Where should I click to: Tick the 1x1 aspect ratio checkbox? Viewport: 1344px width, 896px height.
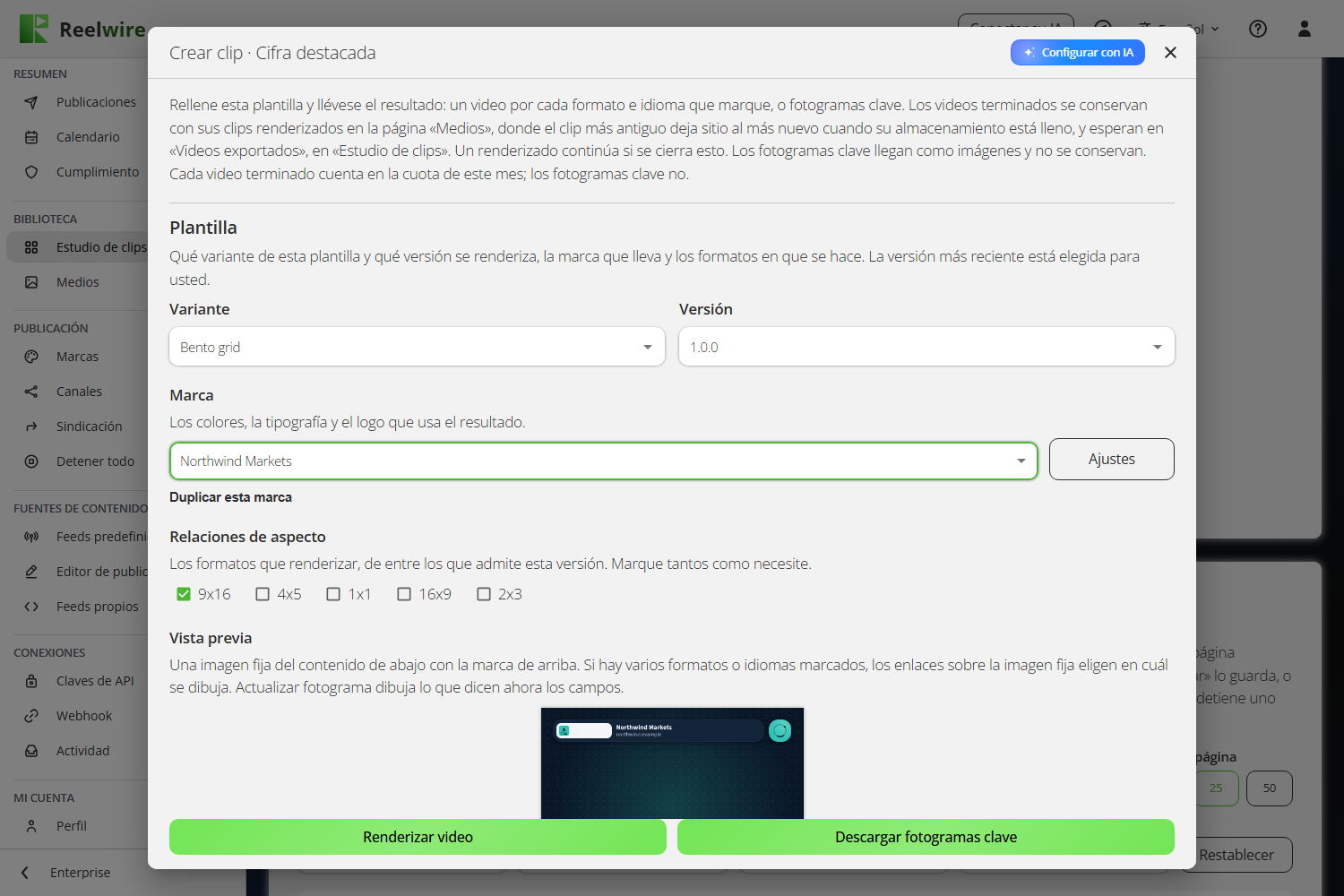pos(333,594)
